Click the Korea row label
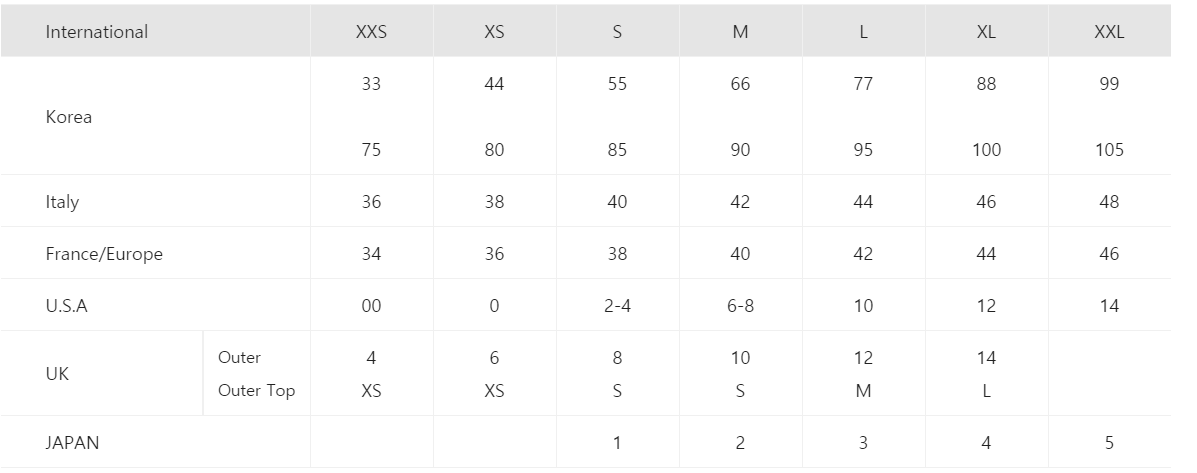 [x=69, y=117]
